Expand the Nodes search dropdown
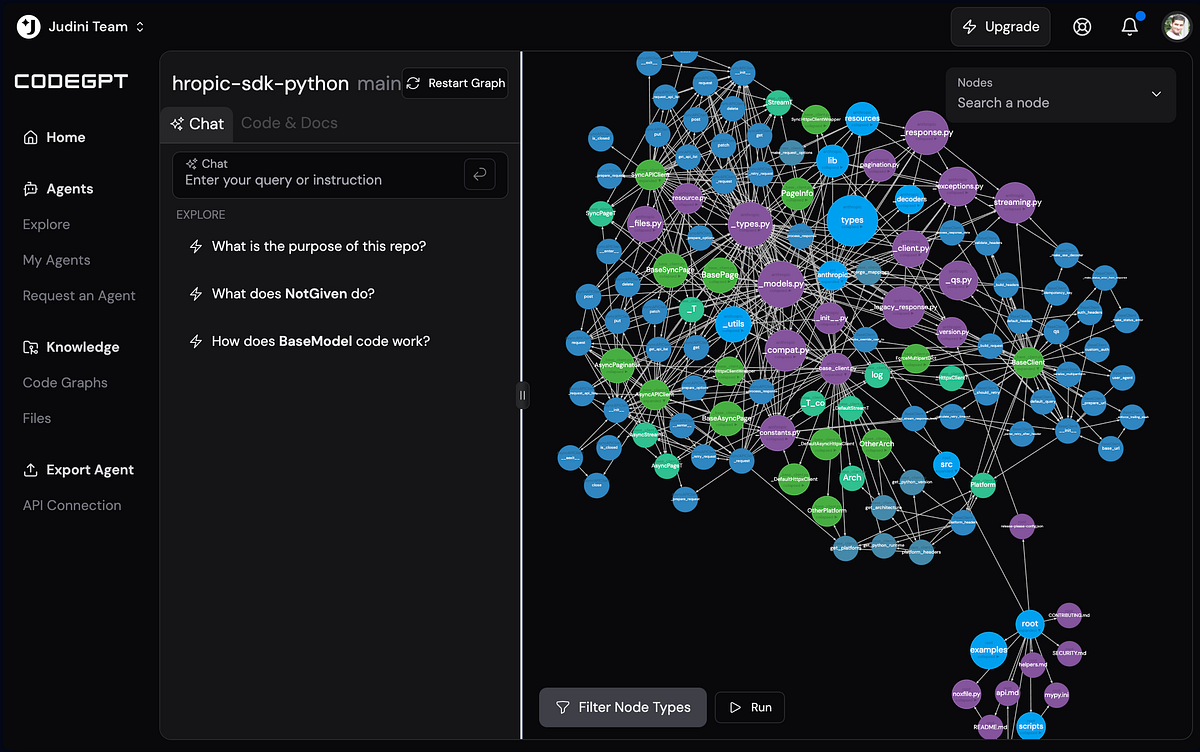 [1157, 94]
